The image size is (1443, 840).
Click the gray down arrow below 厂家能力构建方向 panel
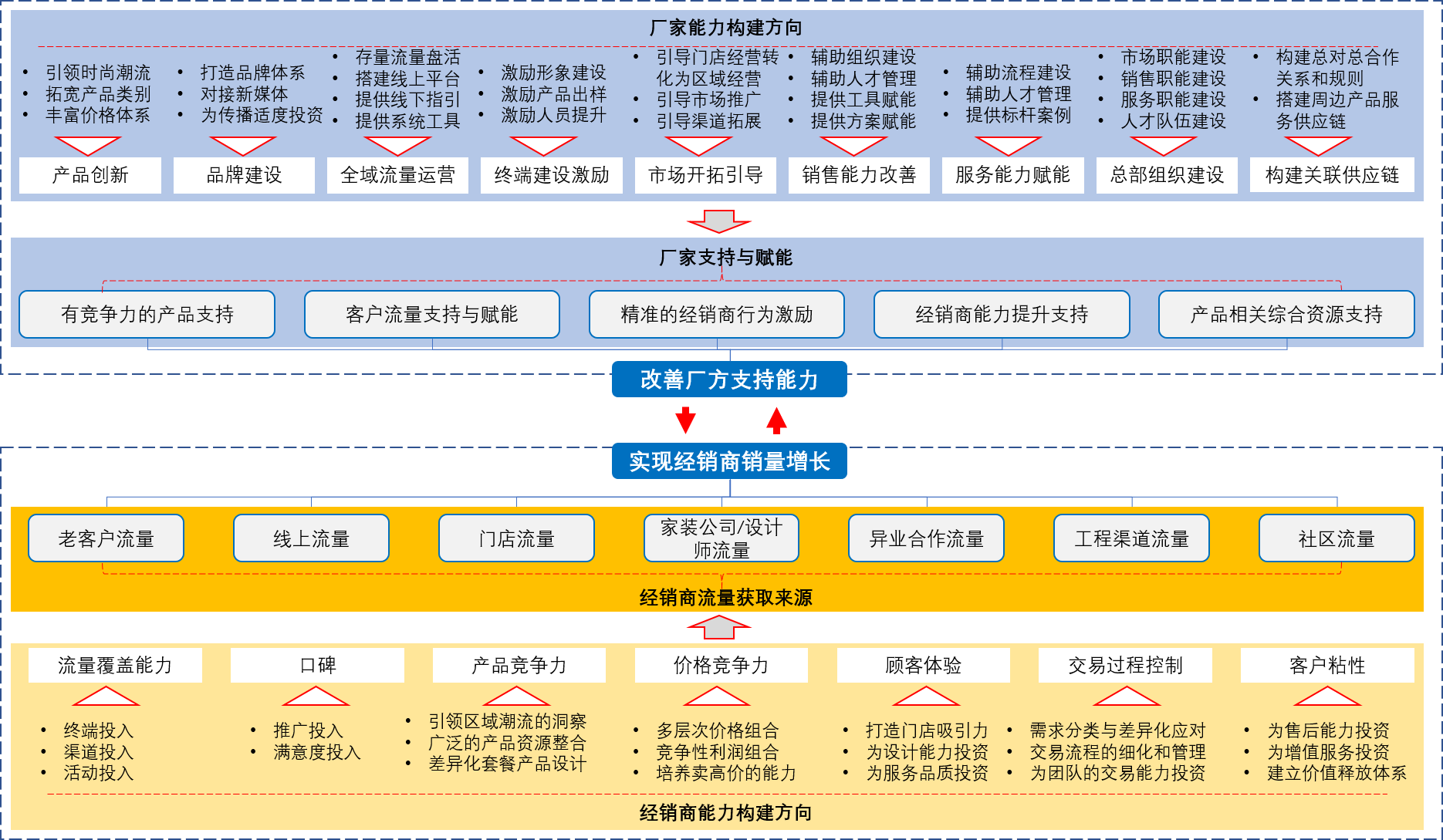click(x=719, y=221)
